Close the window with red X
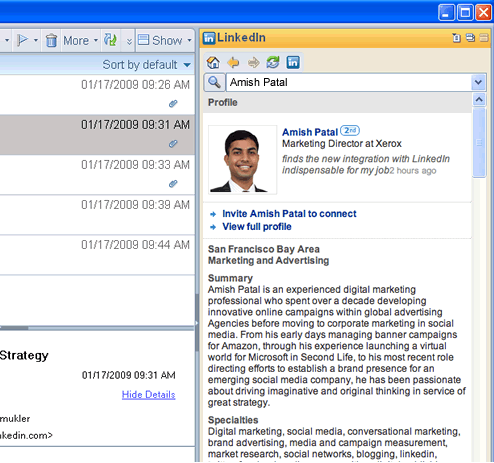Viewport: 494px width, 463px height. pos(483,13)
